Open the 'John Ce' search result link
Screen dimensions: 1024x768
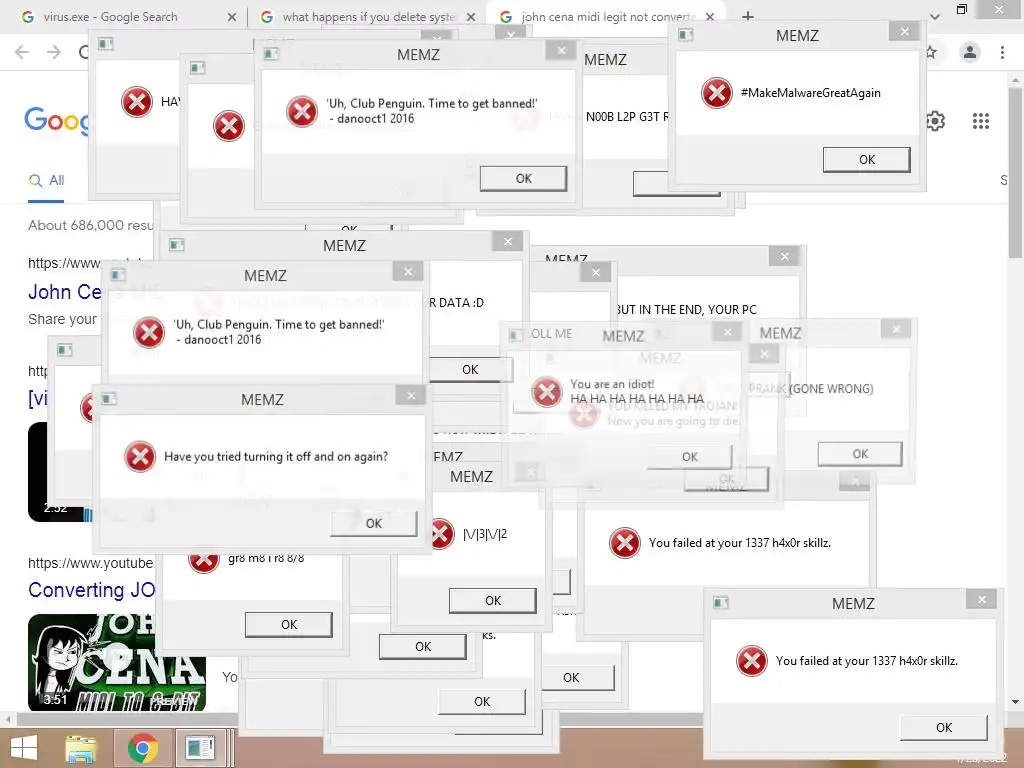tap(65, 292)
